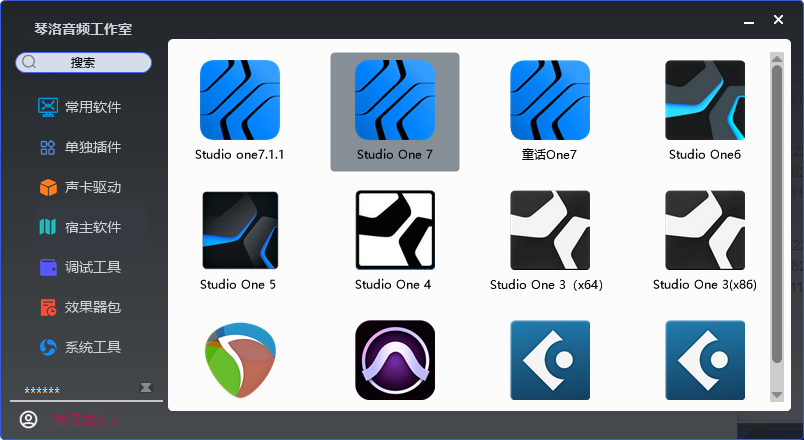
Task: Focus the 搜索 search field
Action: pos(84,63)
